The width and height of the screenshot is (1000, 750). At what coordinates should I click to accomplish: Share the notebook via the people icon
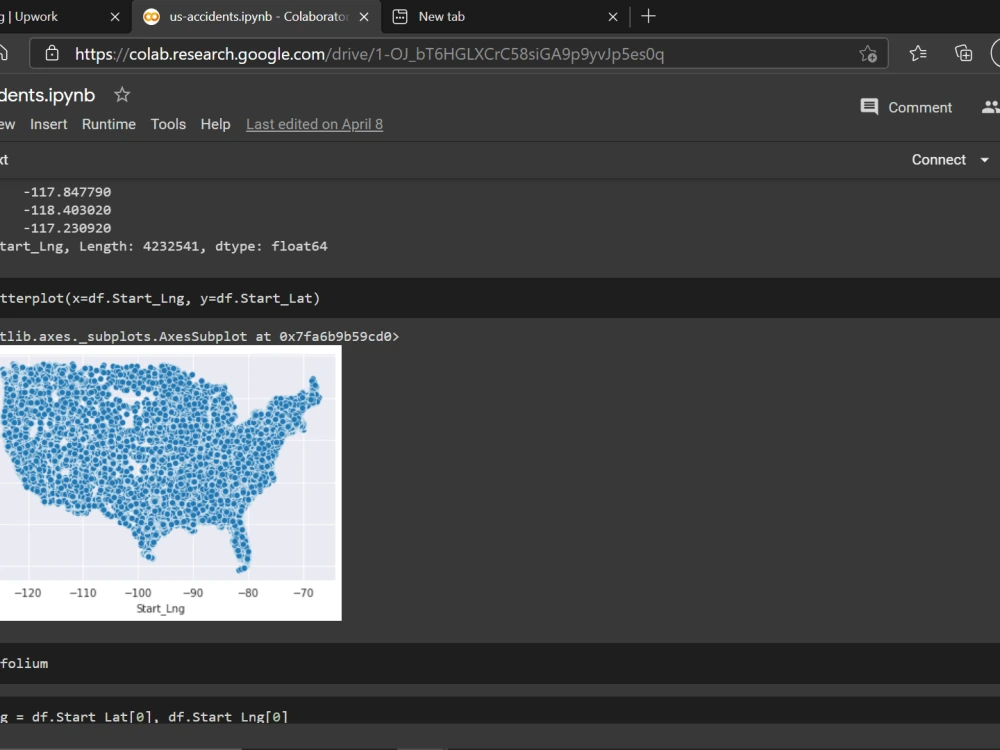990,107
